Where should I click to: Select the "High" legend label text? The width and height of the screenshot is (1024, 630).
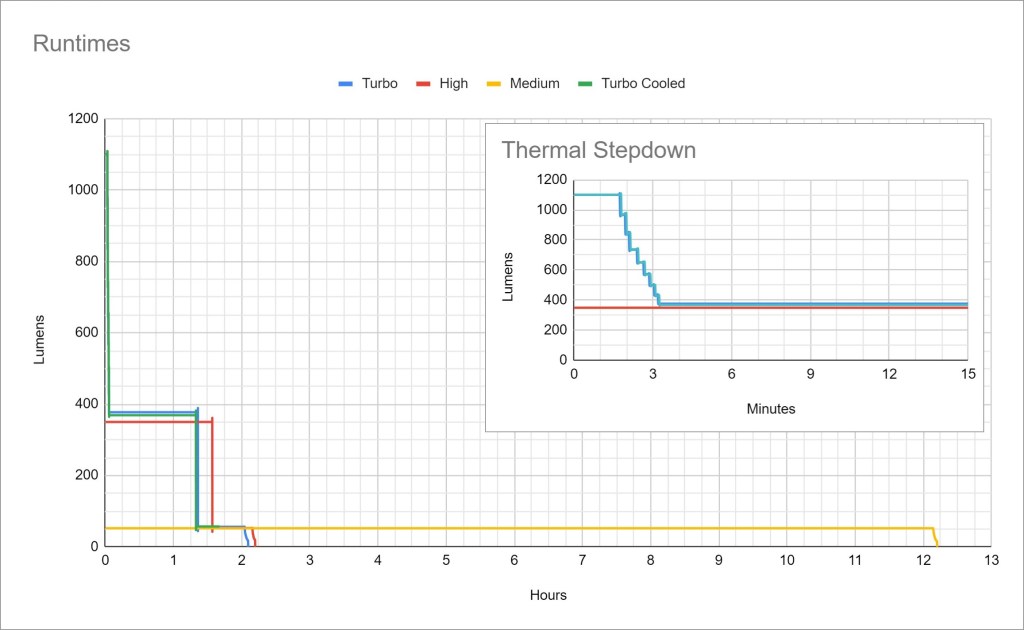tap(453, 84)
